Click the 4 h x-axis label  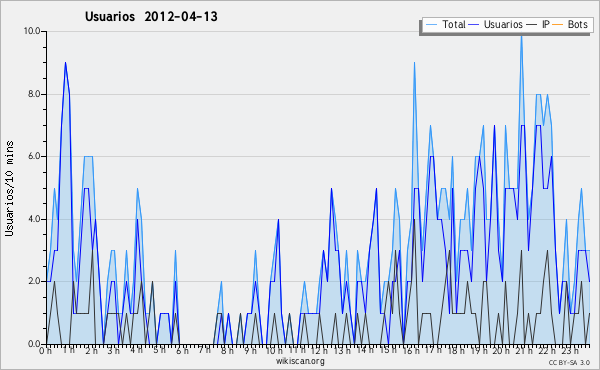137,350
